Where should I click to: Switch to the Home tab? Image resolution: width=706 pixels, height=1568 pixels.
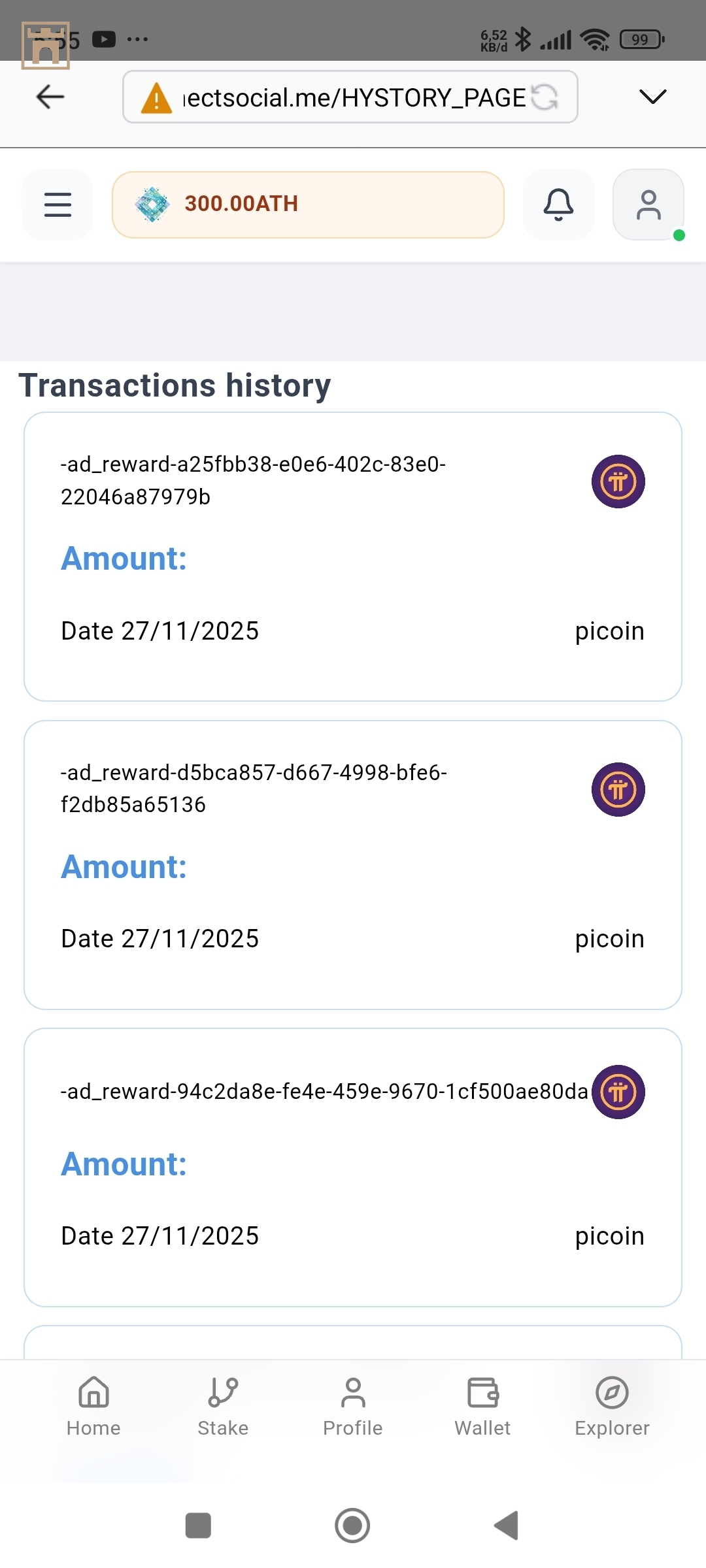[93, 1405]
